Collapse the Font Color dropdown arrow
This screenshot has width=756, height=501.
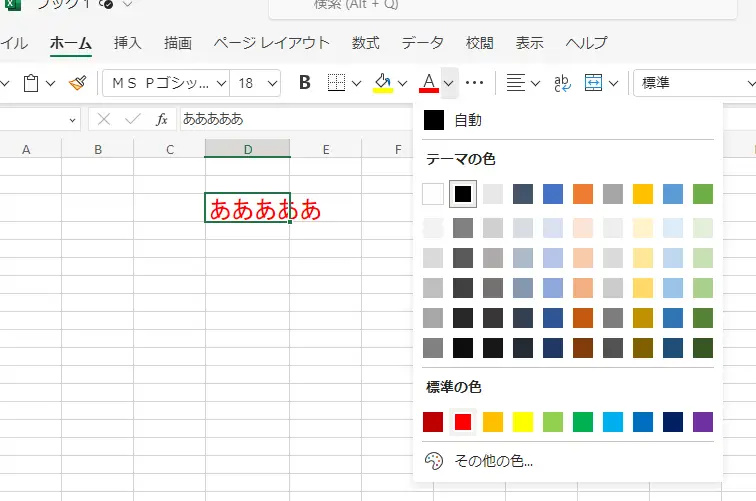(x=449, y=83)
